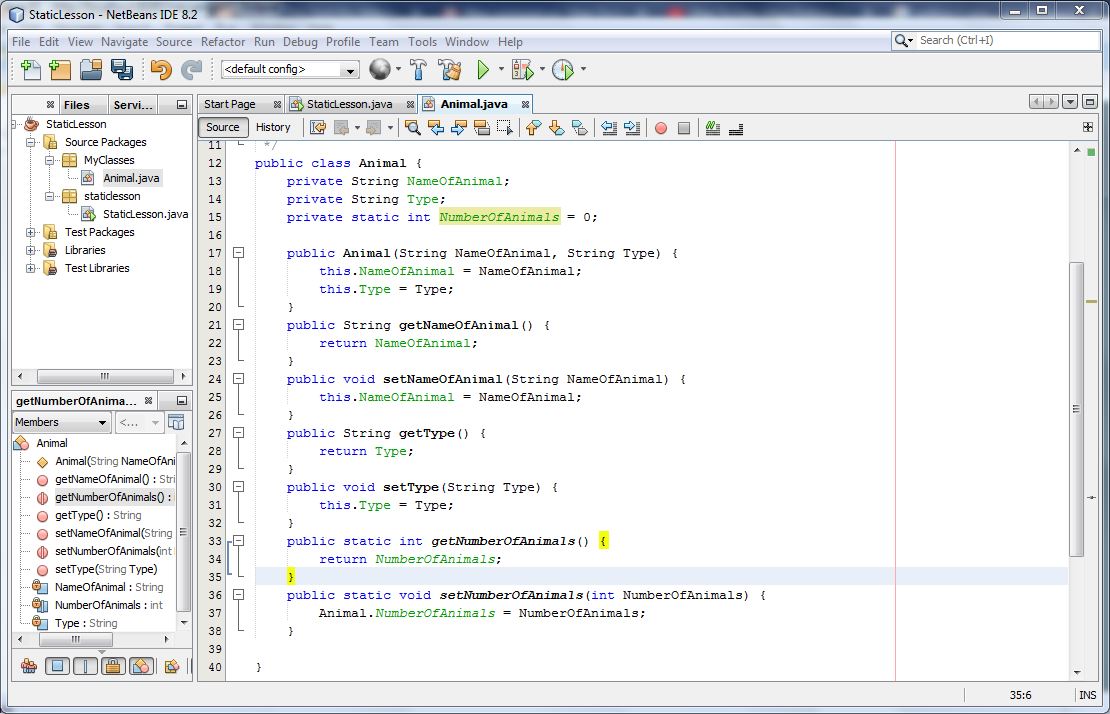Click the Previous Bookmark icon

(533, 127)
